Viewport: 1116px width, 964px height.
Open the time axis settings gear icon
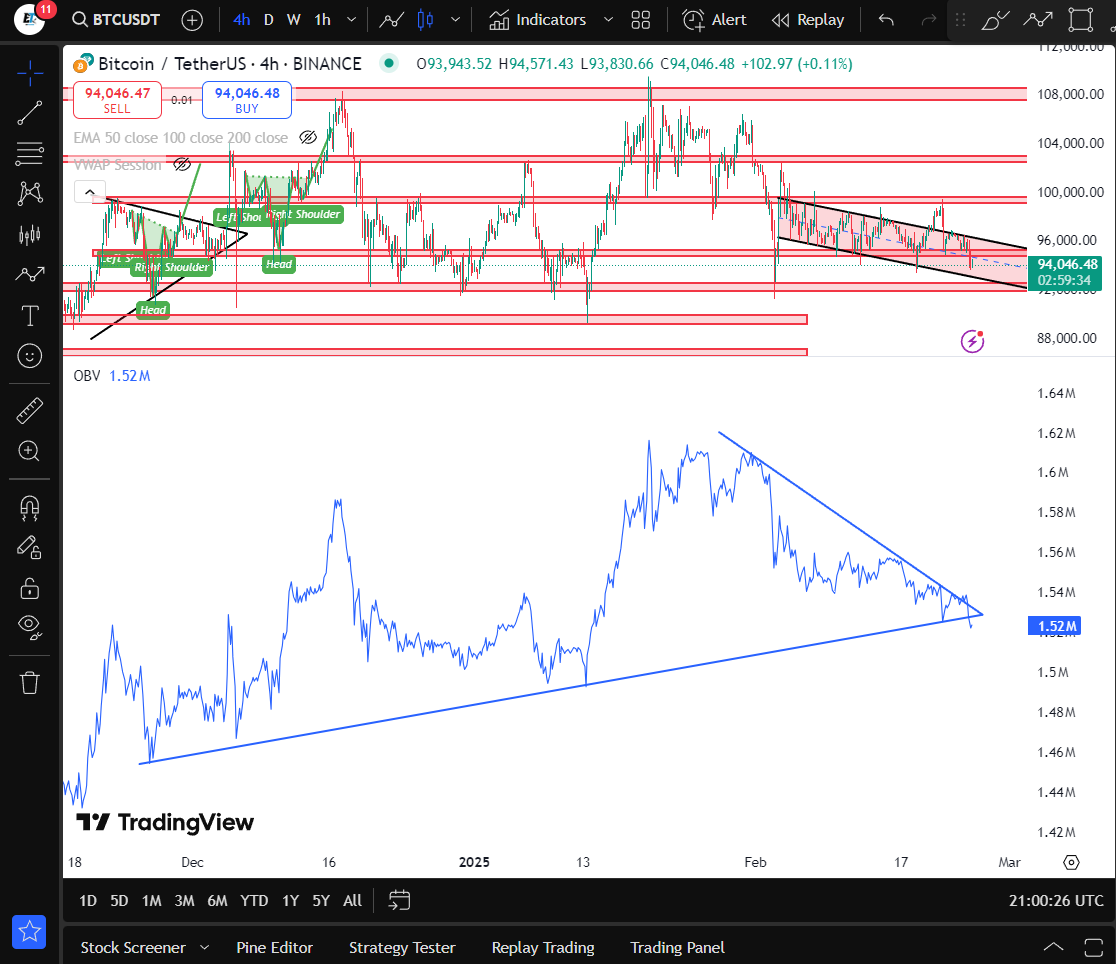pyautogui.click(x=1071, y=862)
